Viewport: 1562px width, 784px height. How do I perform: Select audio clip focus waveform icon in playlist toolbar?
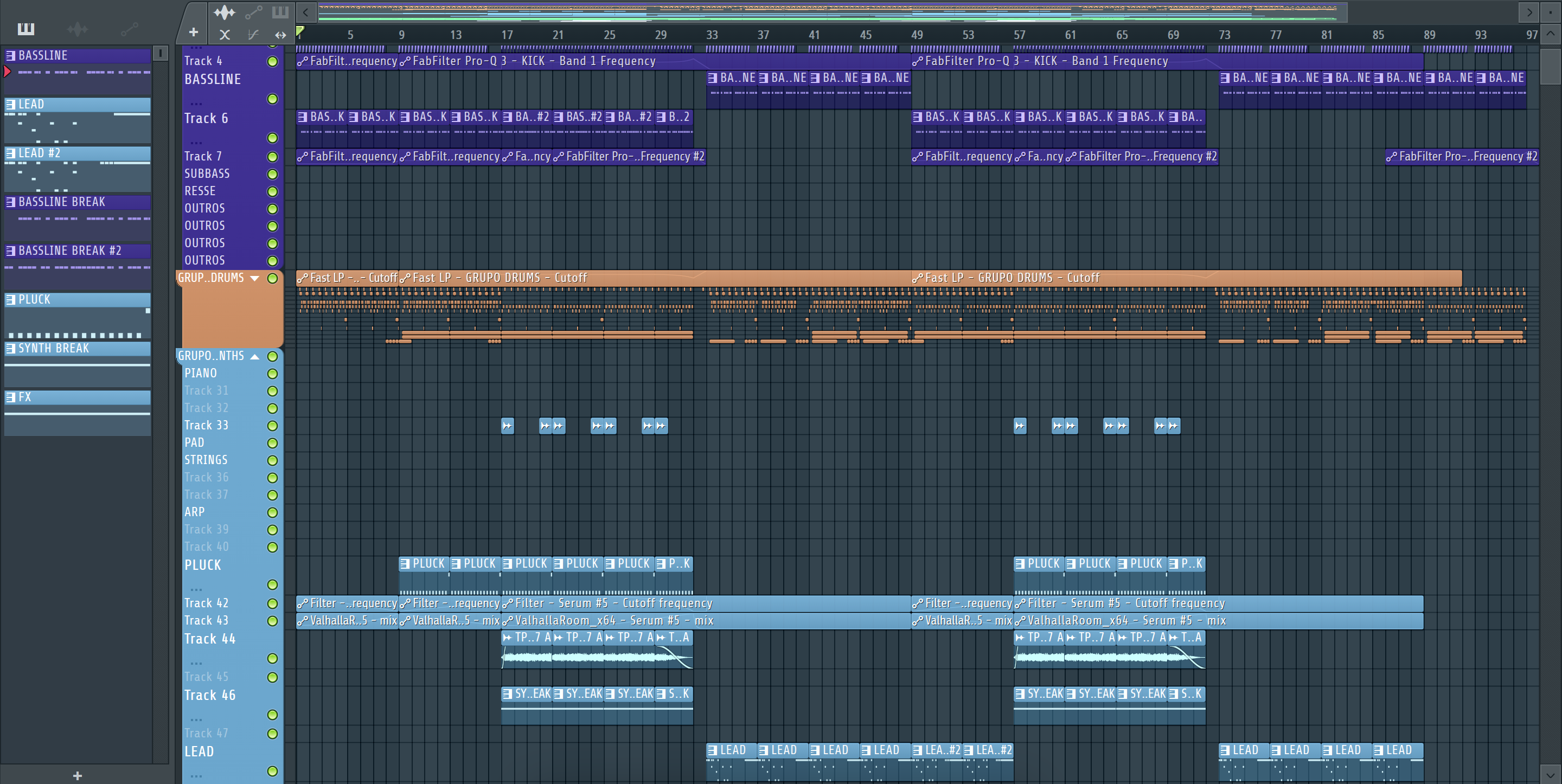[225, 11]
